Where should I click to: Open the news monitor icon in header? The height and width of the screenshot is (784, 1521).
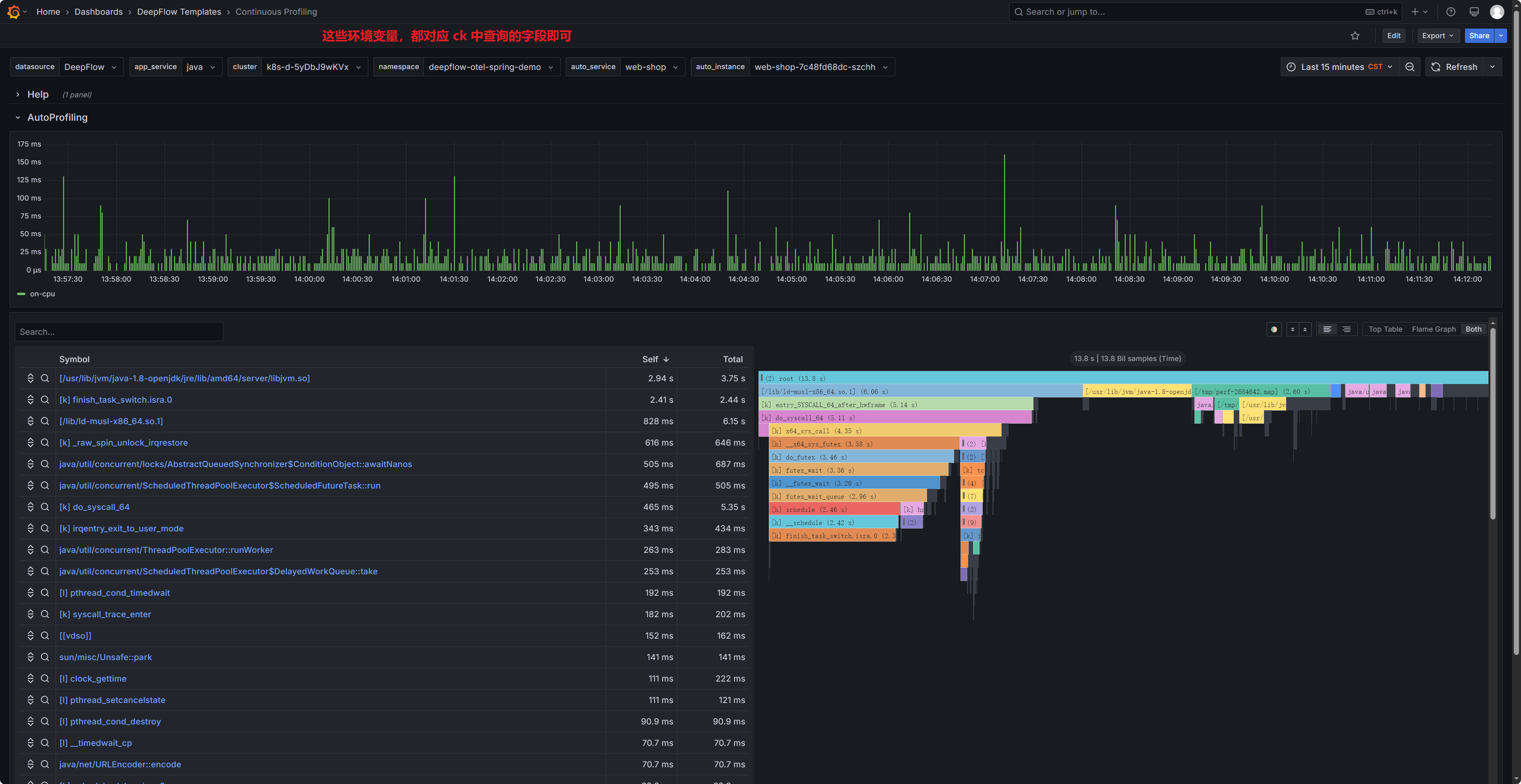(1474, 12)
